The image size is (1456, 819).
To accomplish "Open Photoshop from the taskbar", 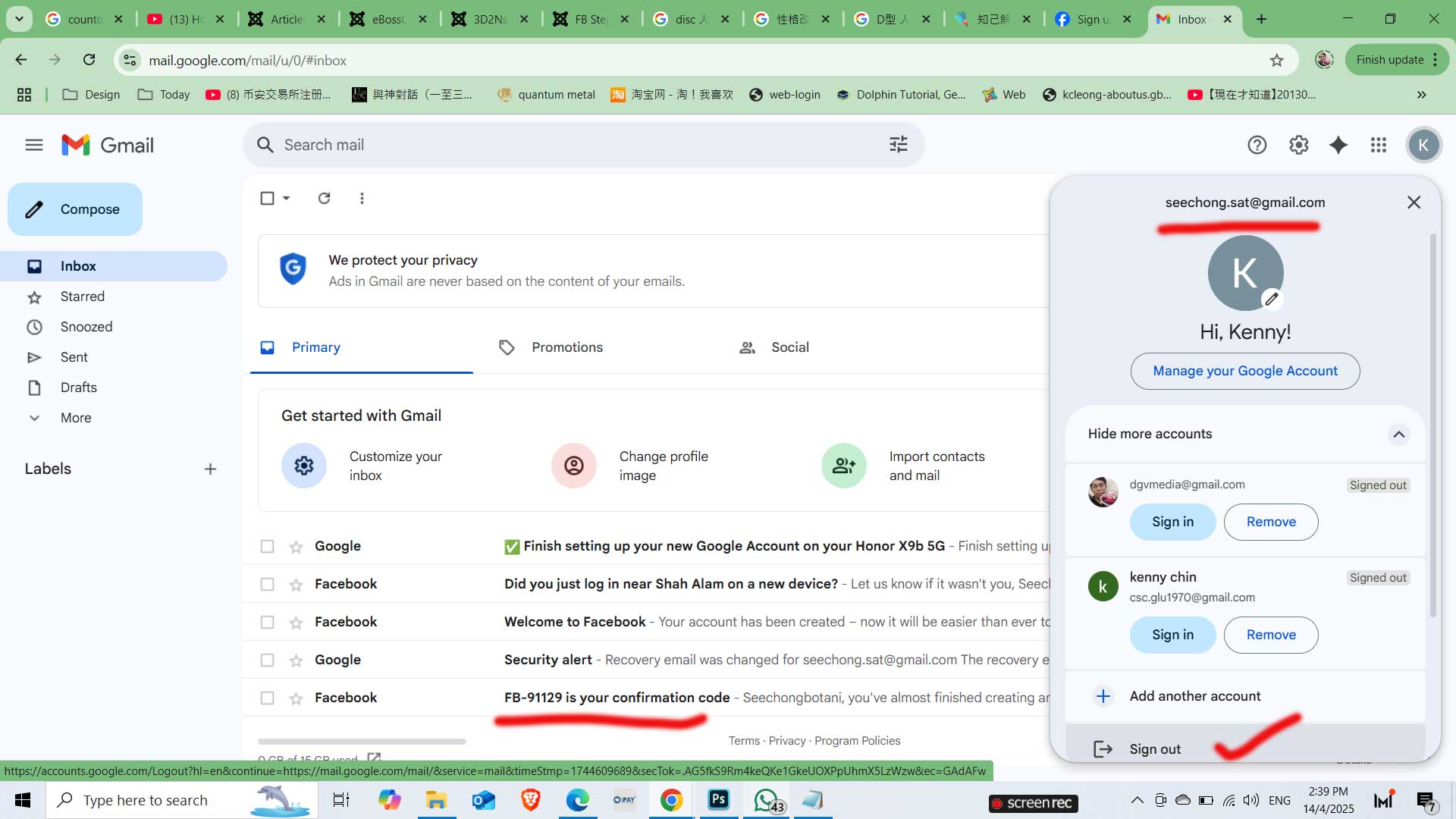I will (x=718, y=800).
